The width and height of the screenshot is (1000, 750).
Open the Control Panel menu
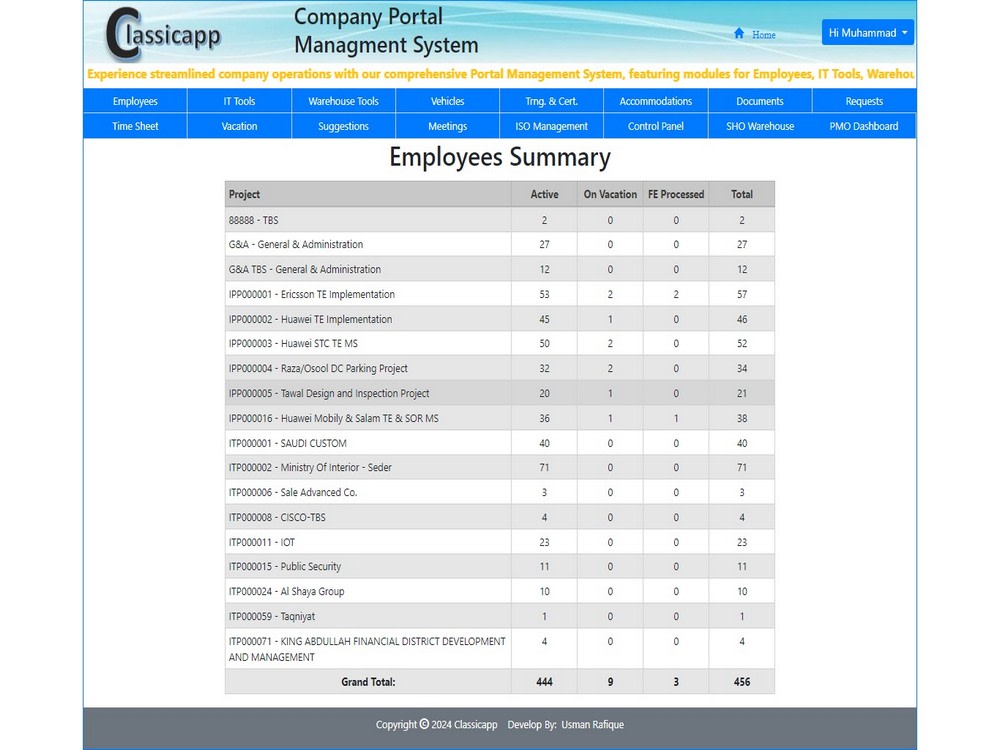(x=656, y=126)
